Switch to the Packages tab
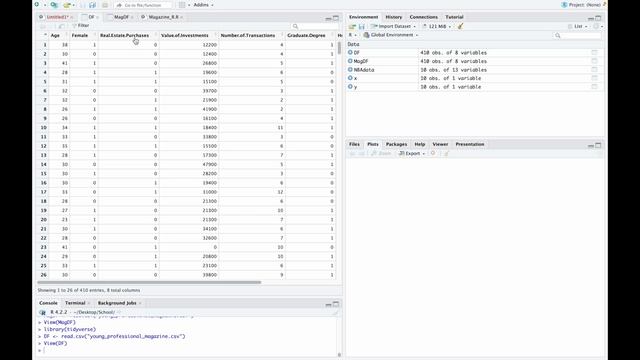Screen dimensions: 640x360 tap(396, 144)
